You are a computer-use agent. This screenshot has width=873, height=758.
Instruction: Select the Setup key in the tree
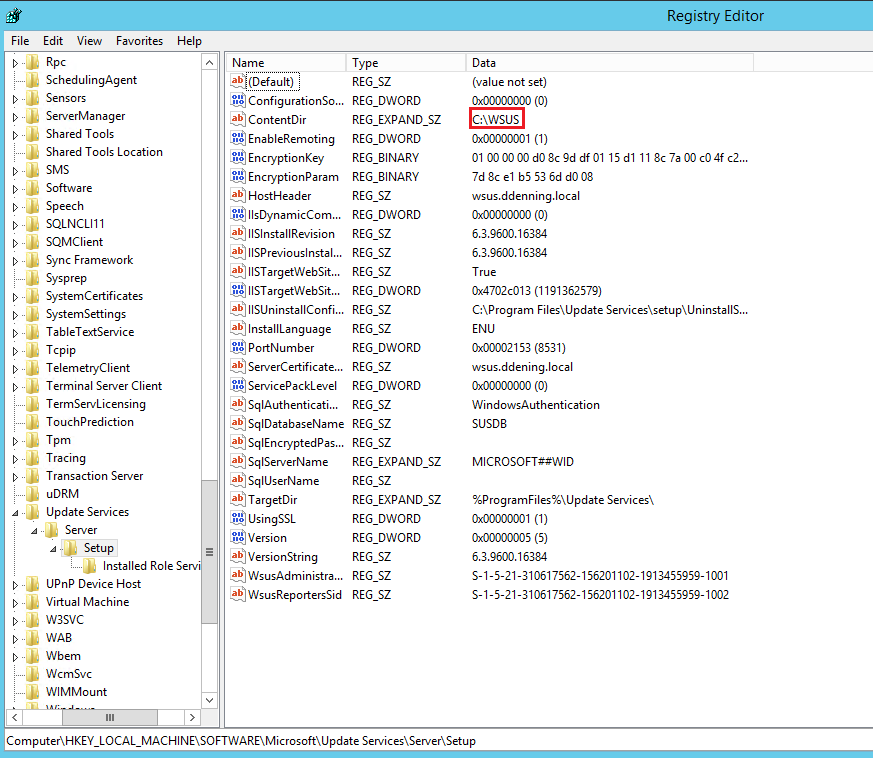[x=98, y=548]
